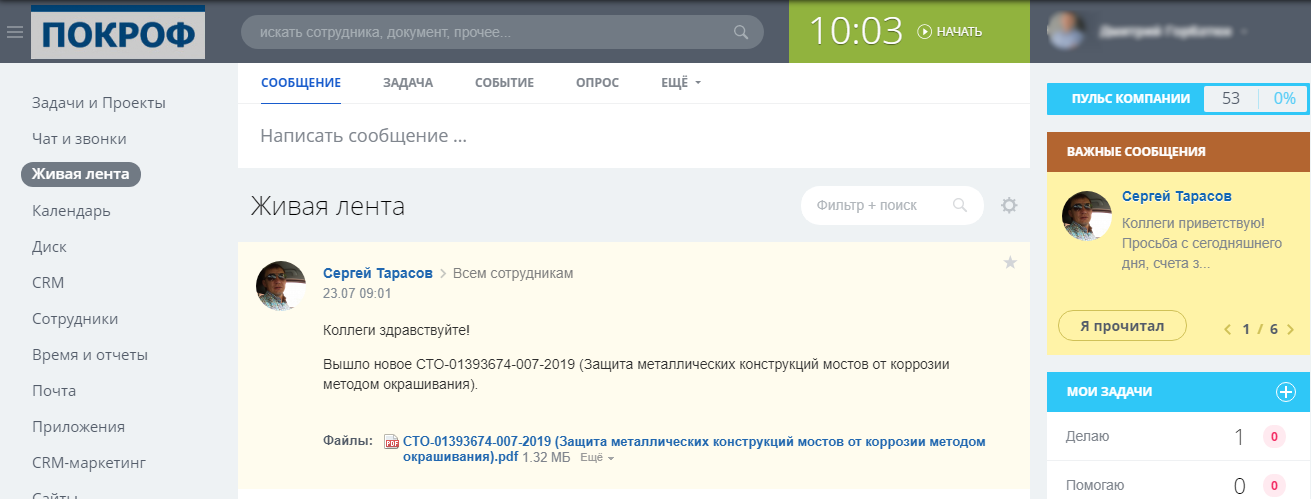Screen dimensions: 1311x499
Task: Open Сергей Тарасов avatar in feed post
Action: [x=281, y=286]
